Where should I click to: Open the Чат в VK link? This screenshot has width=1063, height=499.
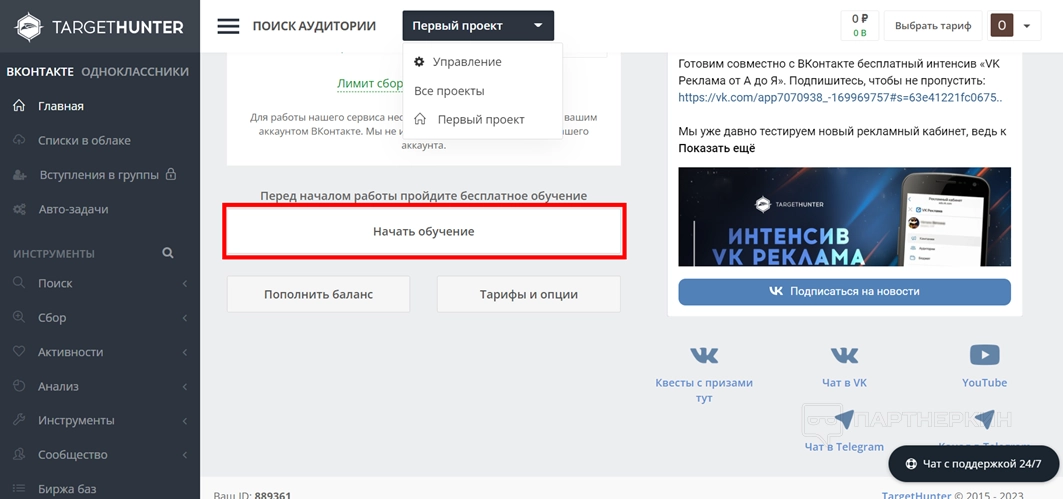point(844,382)
